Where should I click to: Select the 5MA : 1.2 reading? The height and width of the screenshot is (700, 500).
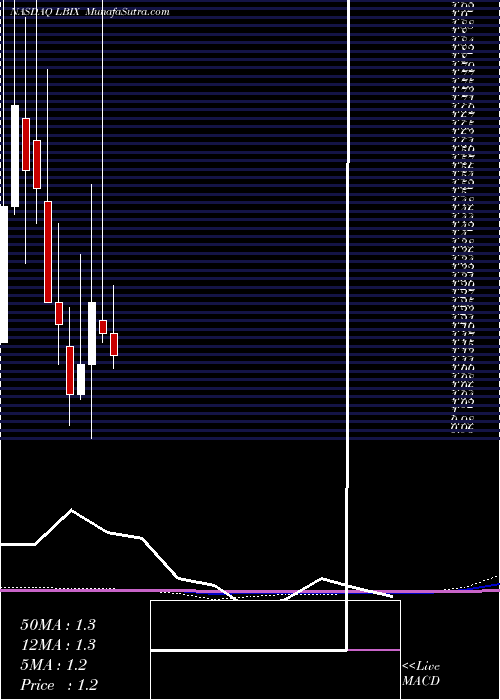pos(54,665)
